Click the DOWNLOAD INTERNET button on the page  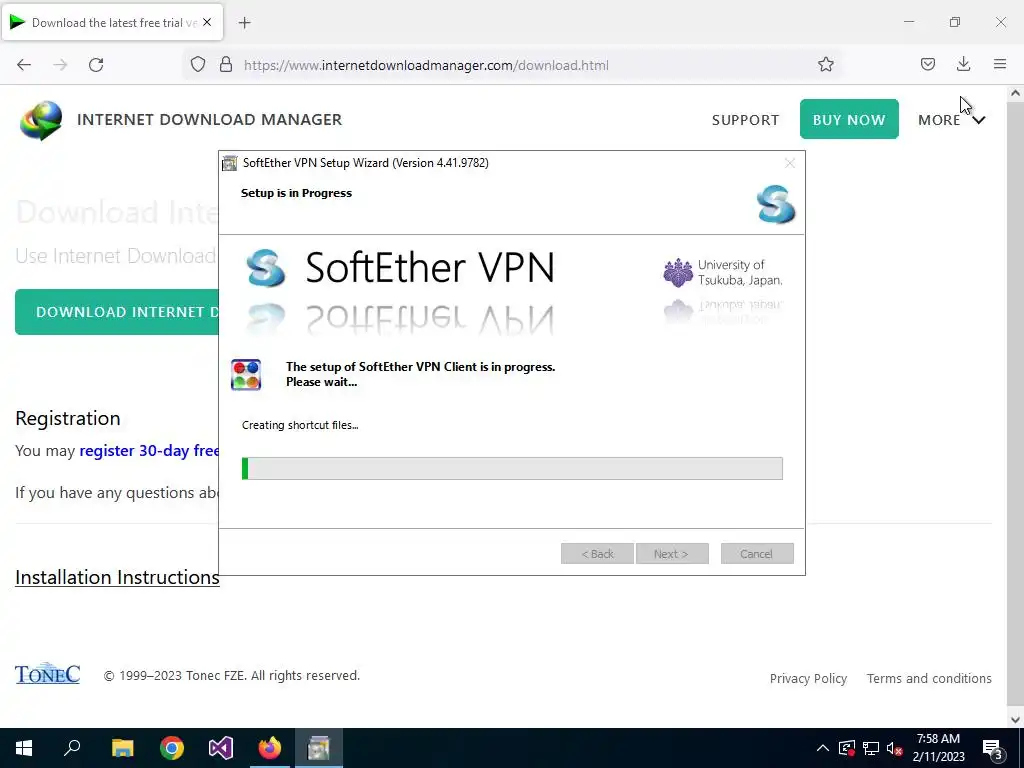click(117, 312)
